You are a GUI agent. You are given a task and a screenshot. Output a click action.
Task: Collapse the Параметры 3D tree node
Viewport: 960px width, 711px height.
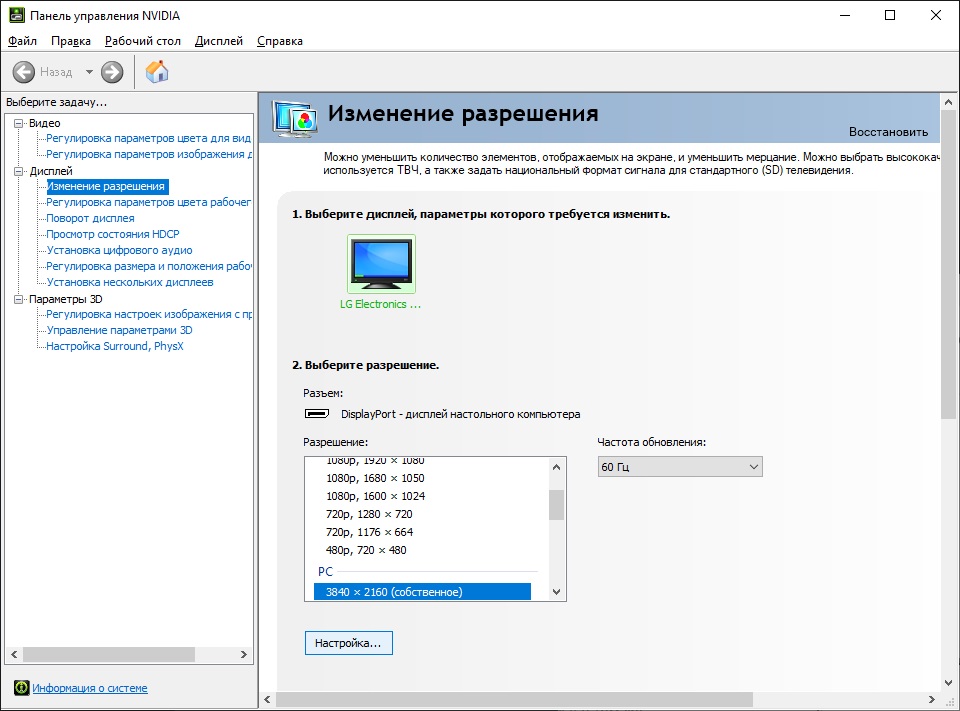[x=19, y=299]
